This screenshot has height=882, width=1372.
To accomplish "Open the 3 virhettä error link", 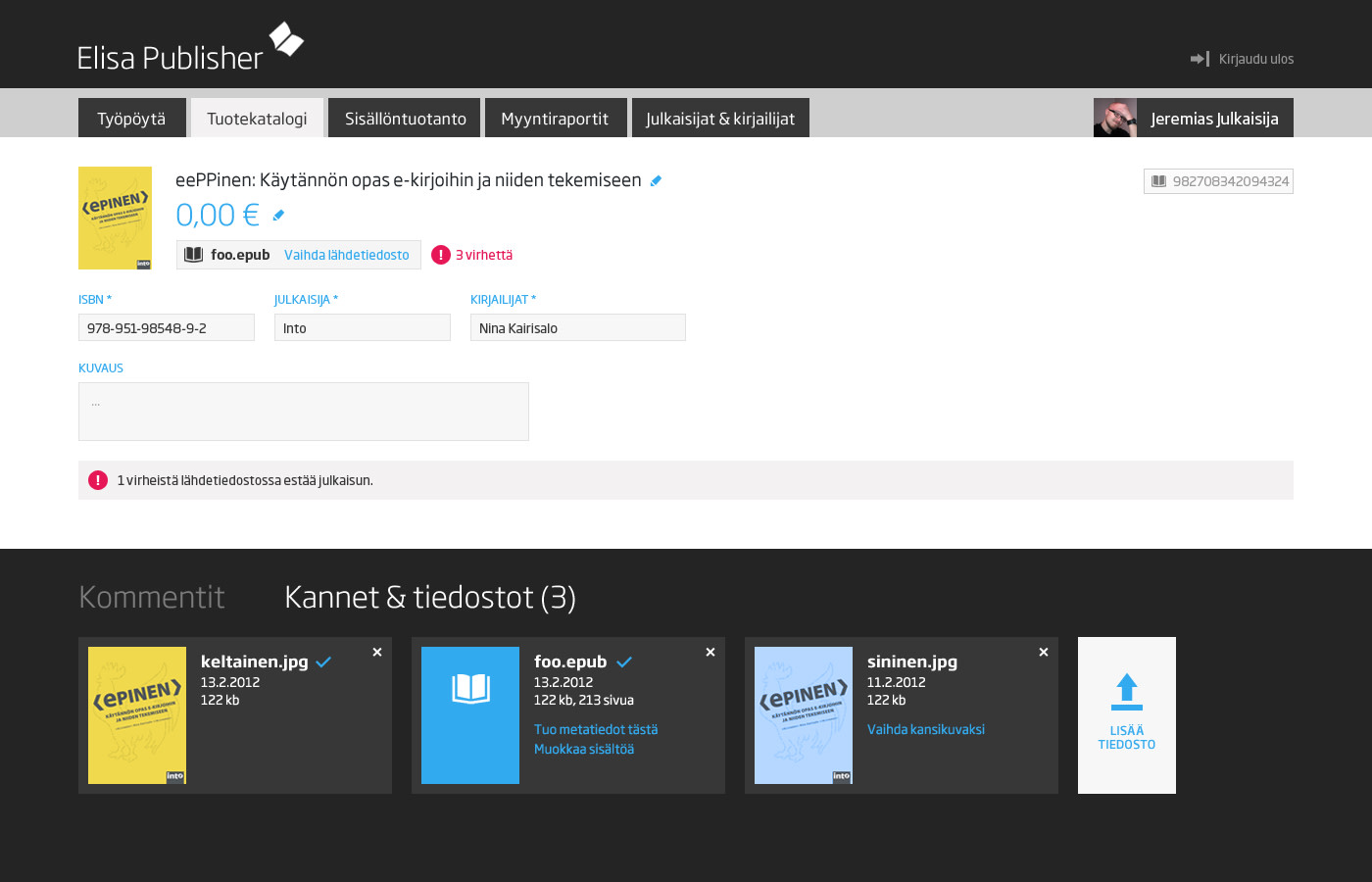I will [484, 255].
